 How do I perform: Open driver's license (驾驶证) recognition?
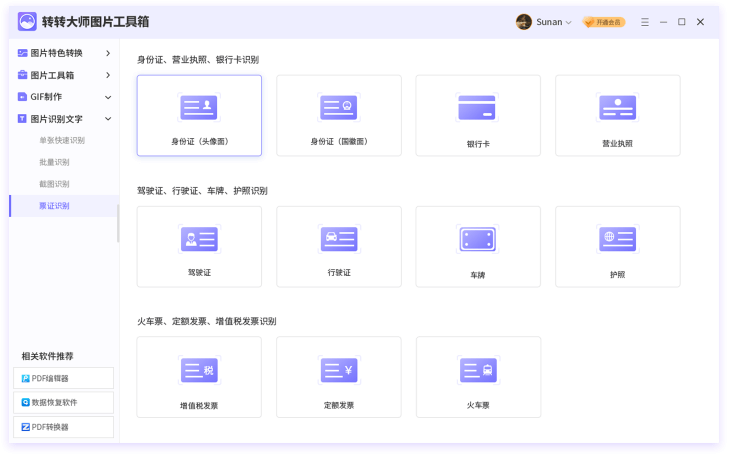click(x=199, y=239)
